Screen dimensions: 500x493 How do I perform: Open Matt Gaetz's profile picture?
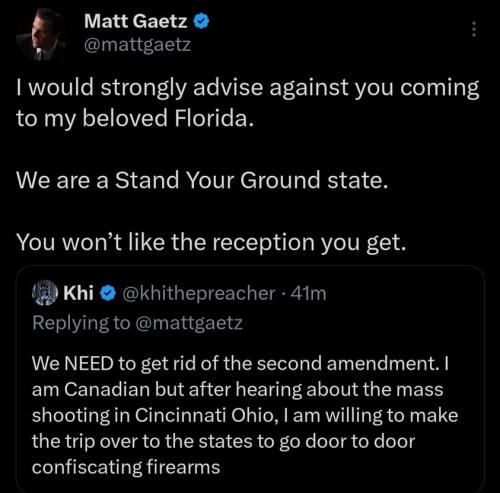(42, 35)
